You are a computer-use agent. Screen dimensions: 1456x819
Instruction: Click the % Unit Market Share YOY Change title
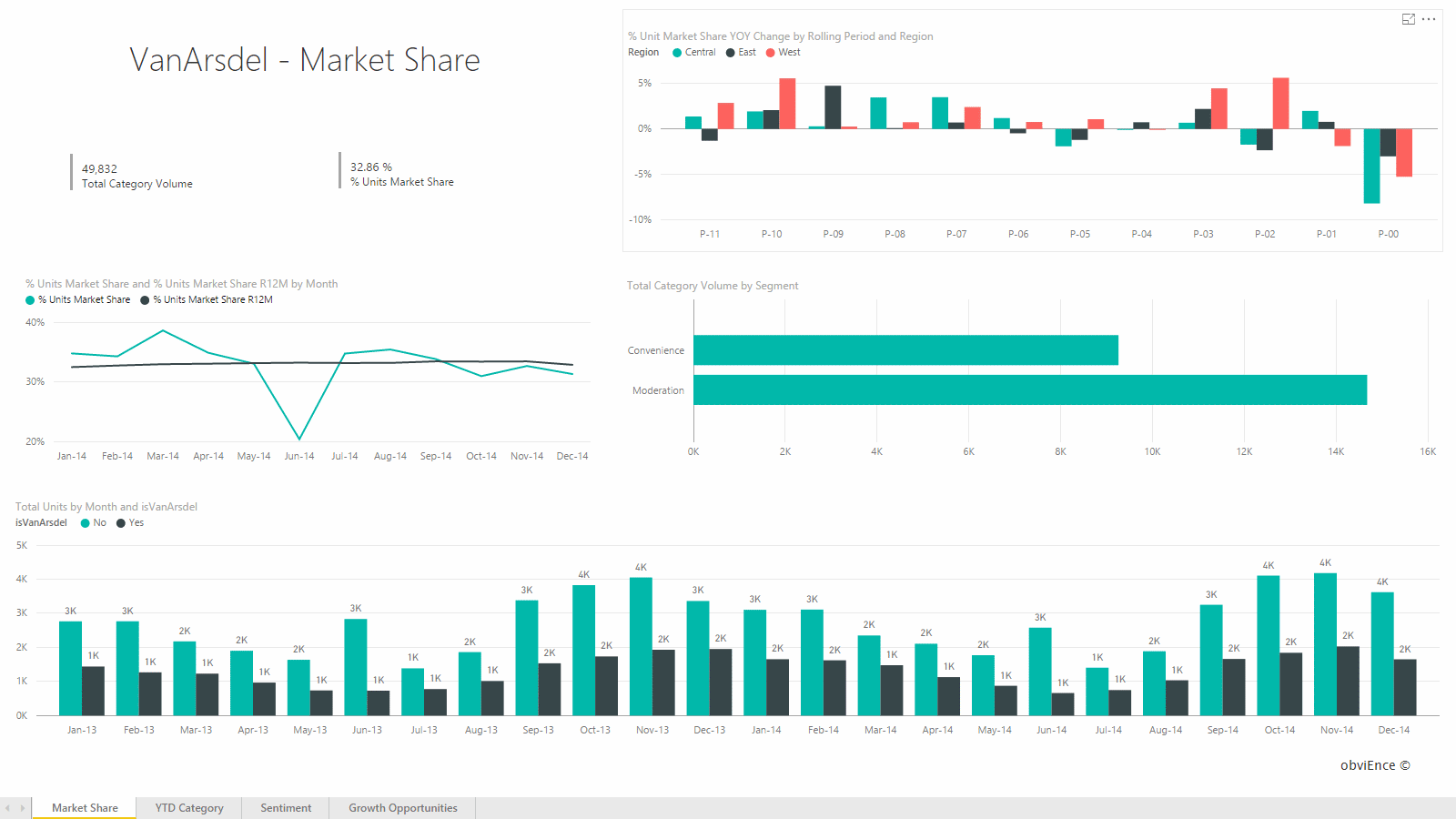[x=781, y=36]
